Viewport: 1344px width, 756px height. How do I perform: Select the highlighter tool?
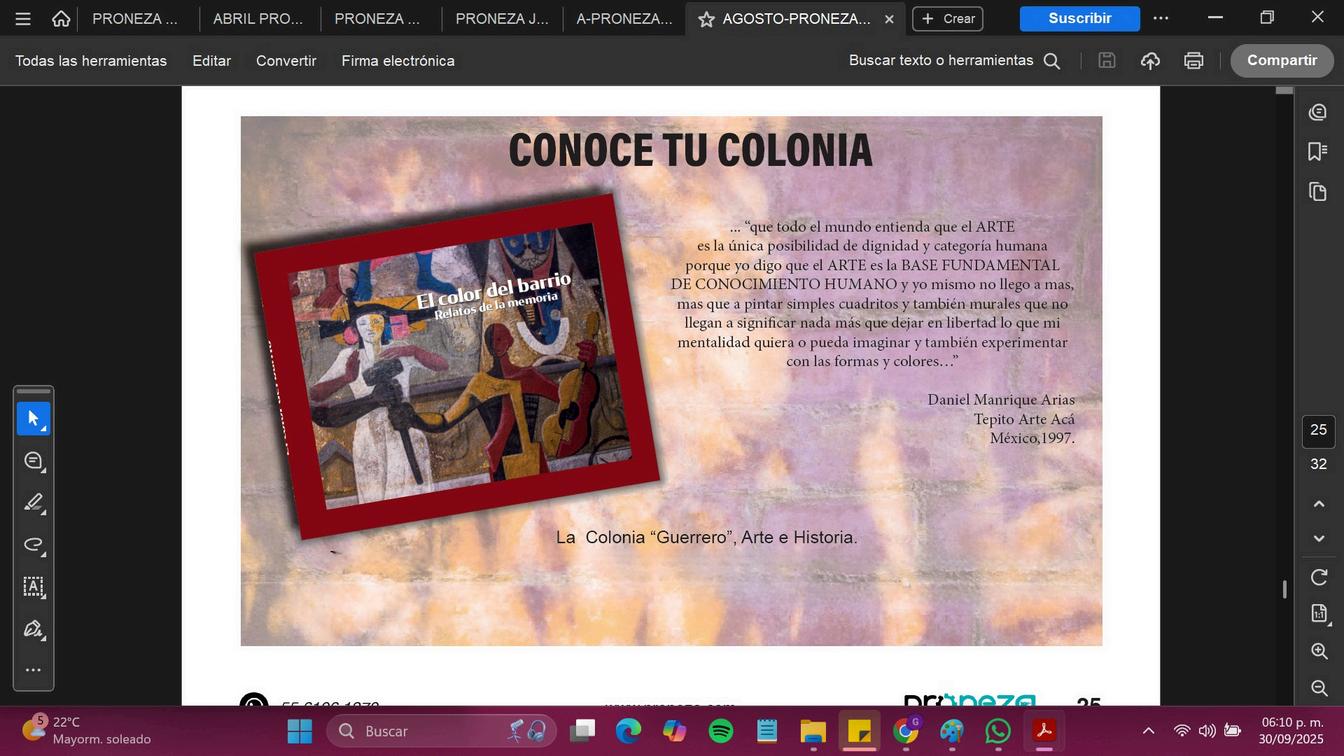click(x=33, y=503)
